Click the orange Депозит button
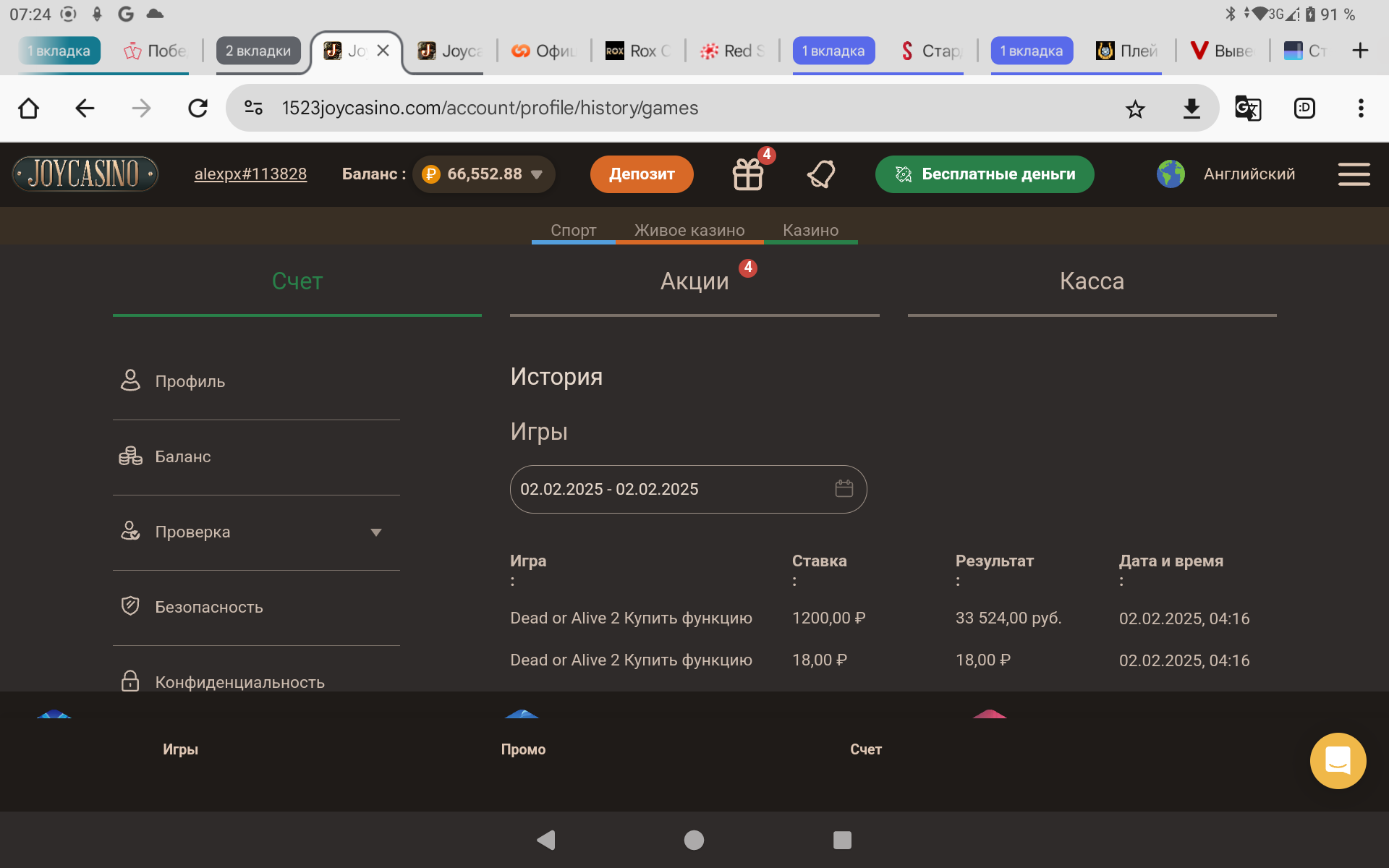This screenshot has width=1389, height=868. point(642,174)
